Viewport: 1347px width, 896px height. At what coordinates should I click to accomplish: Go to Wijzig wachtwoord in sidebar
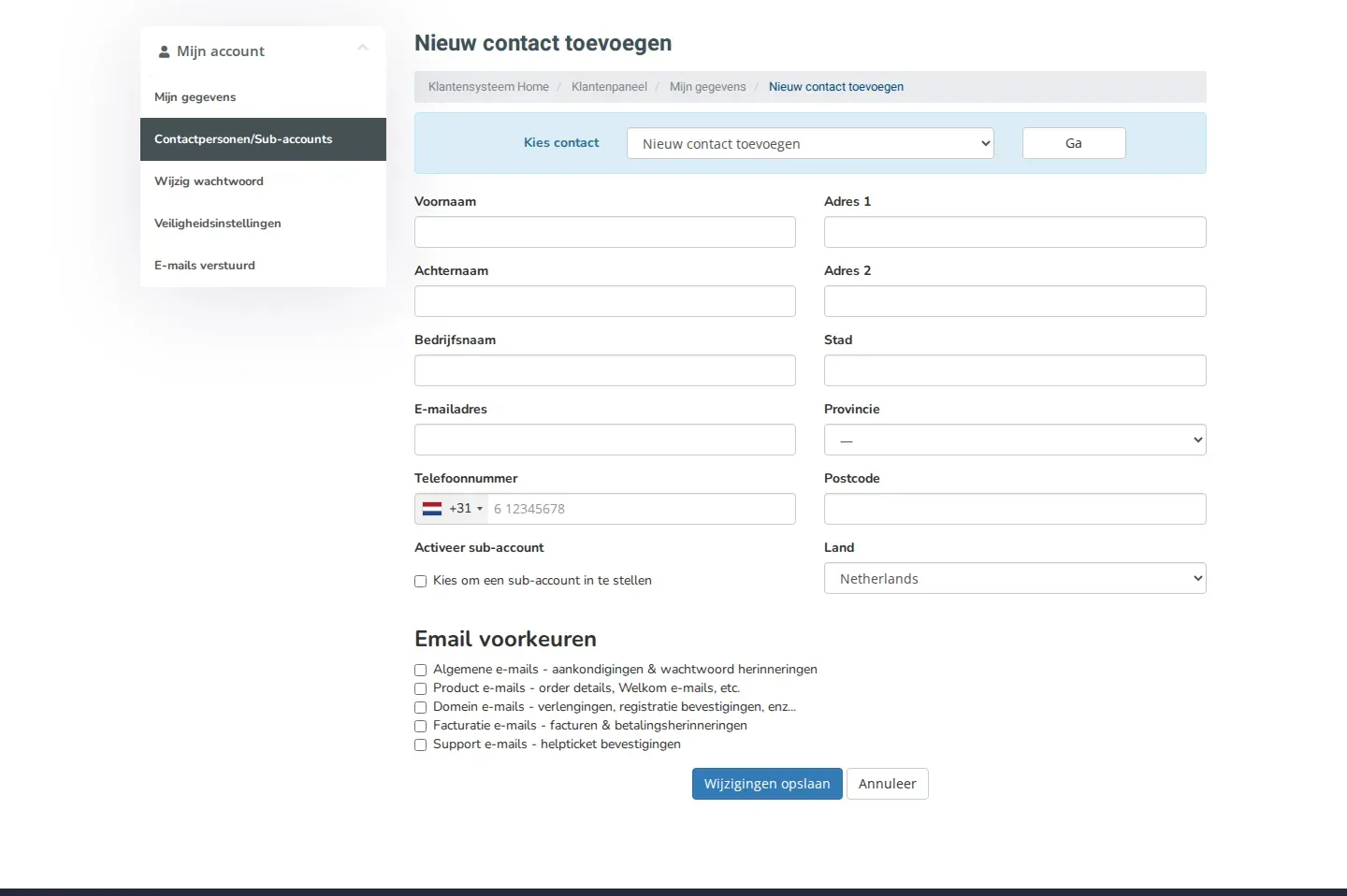point(263,181)
